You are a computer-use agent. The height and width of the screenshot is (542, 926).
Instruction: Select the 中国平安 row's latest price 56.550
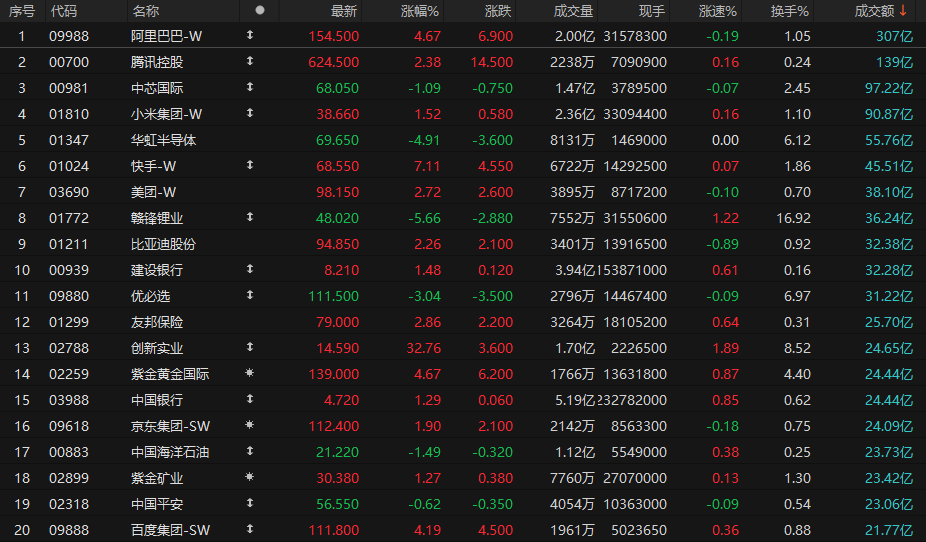click(x=337, y=504)
